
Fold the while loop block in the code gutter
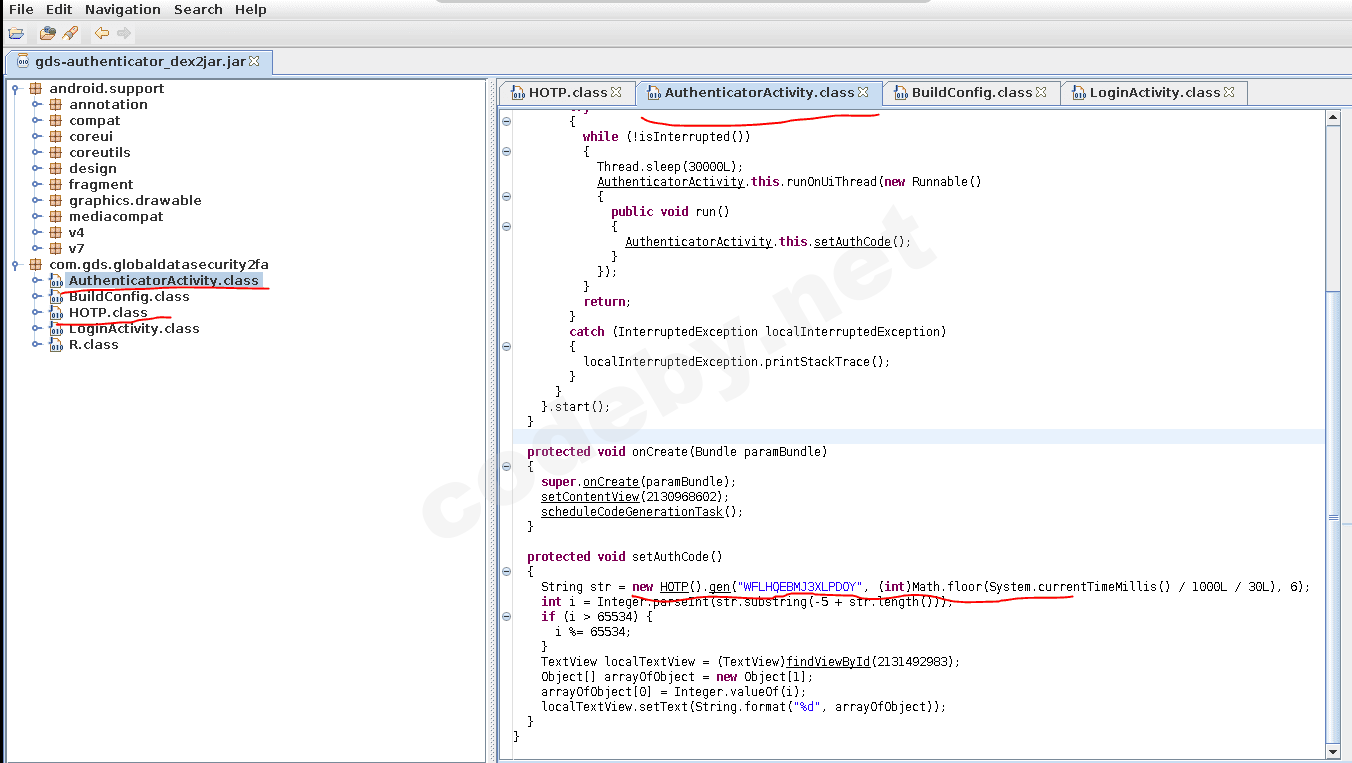pyautogui.click(x=506, y=152)
